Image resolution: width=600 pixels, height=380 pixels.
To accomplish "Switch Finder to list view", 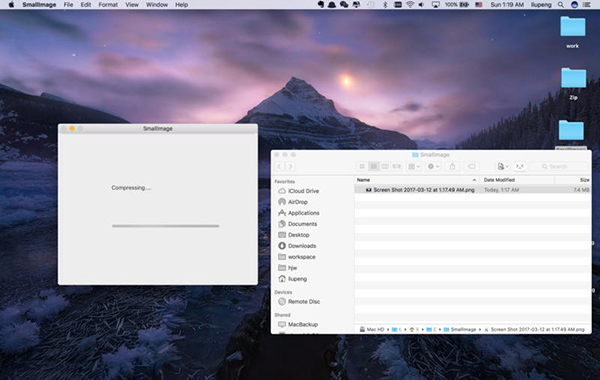I will pos(373,166).
